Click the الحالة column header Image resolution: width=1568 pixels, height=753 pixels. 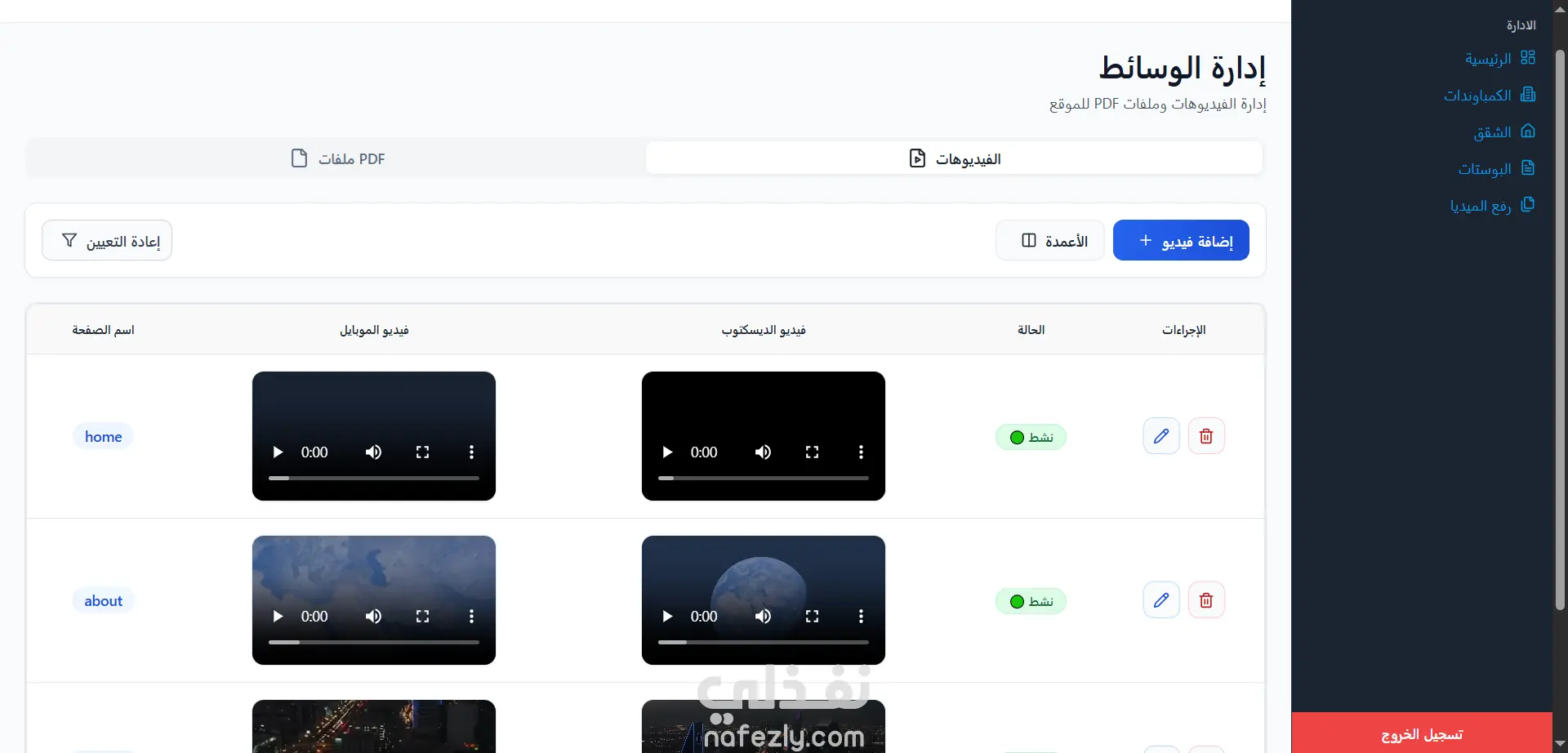point(1031,330)
